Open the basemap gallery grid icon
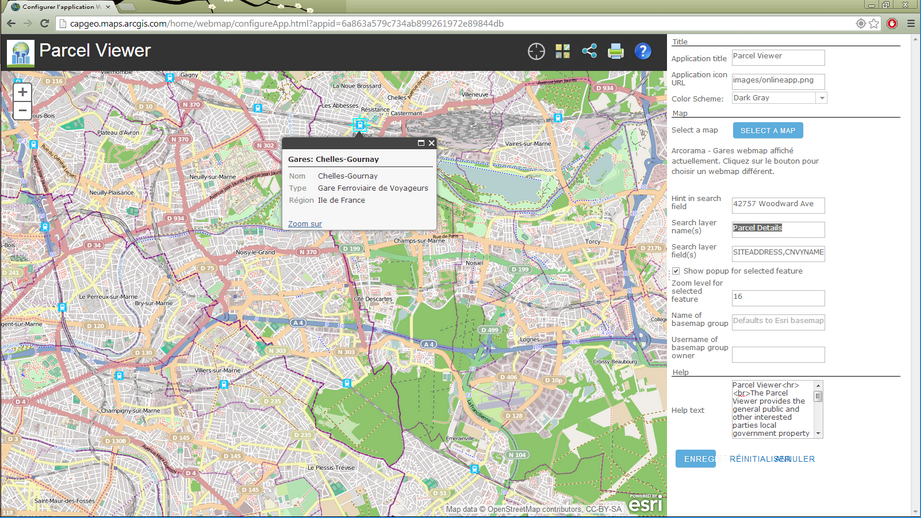 pos(563,51)
